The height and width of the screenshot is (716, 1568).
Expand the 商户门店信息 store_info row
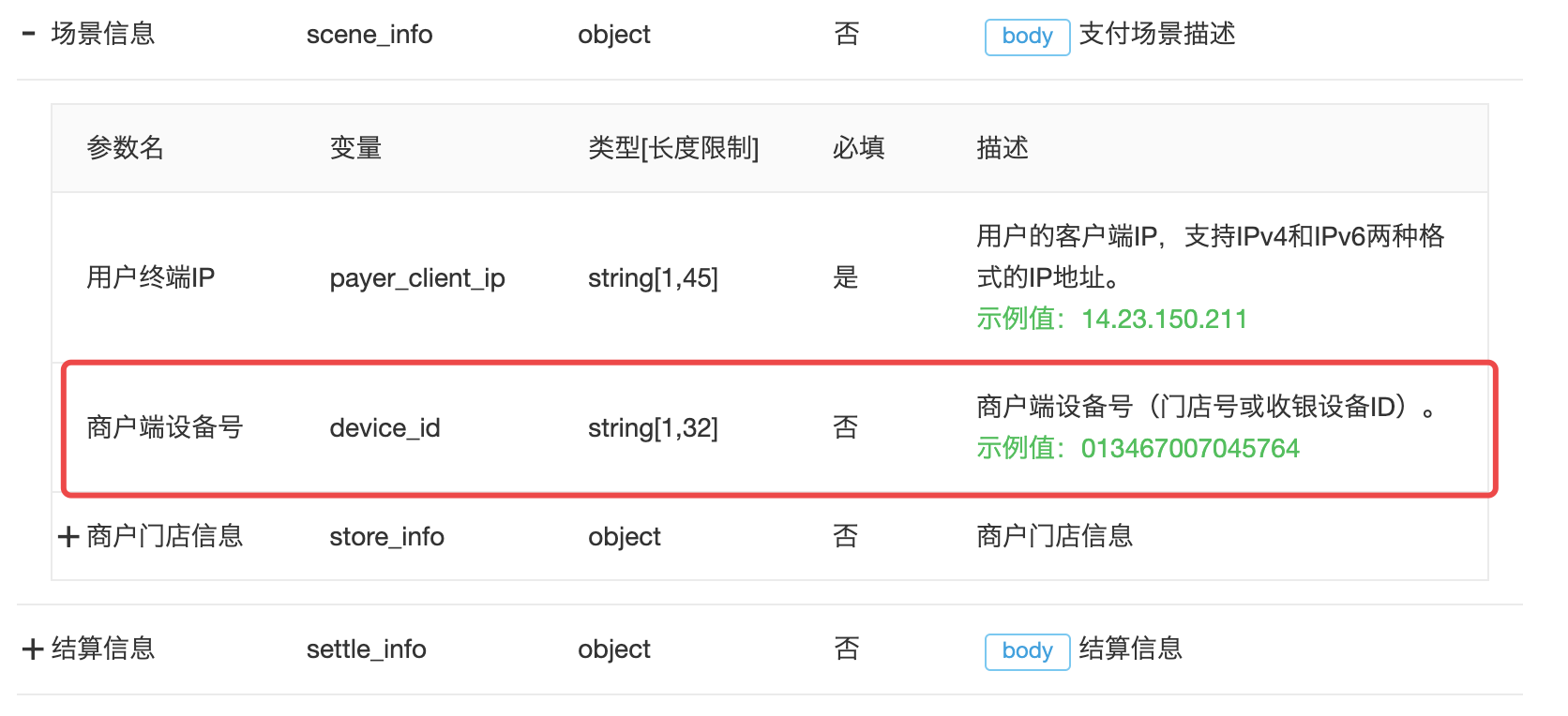point(68,537)
